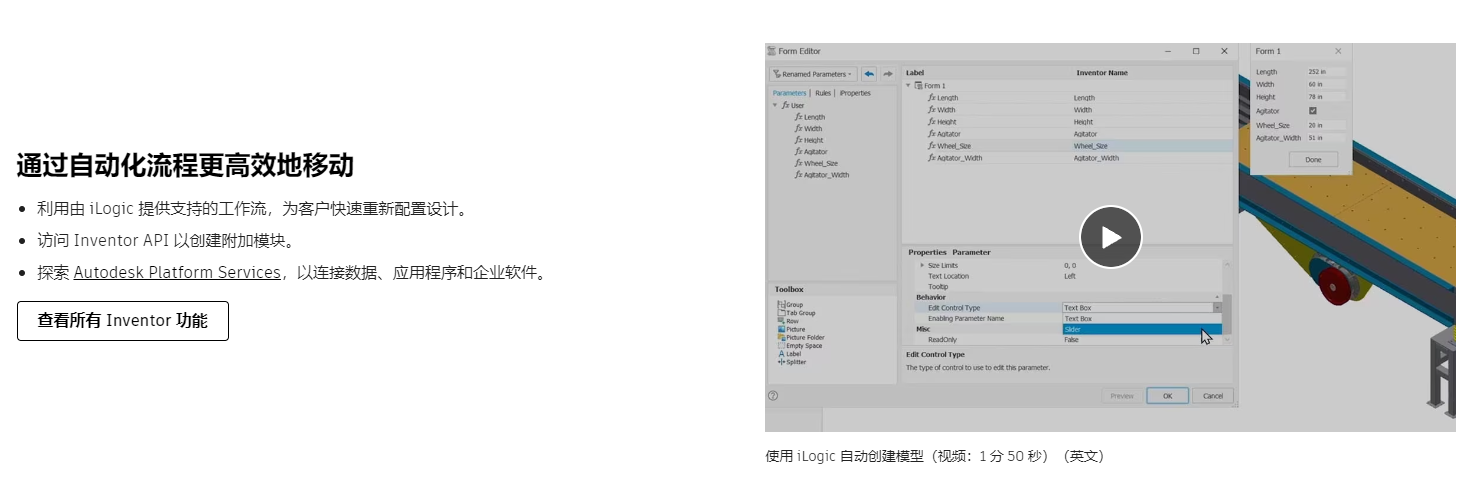Click the grey redo arrow icon

[887, 74]
